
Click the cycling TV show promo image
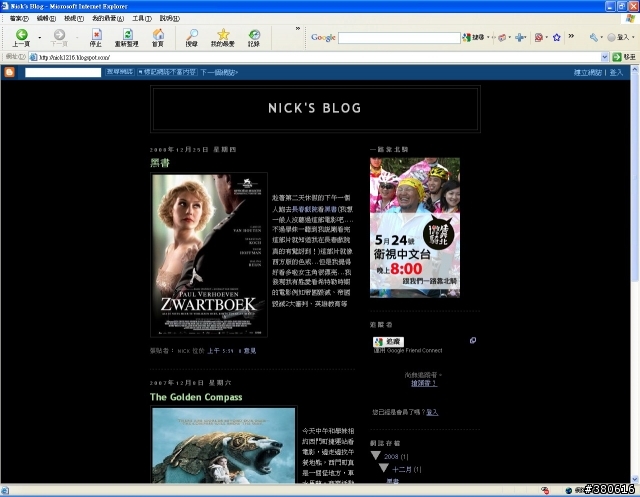415,228
